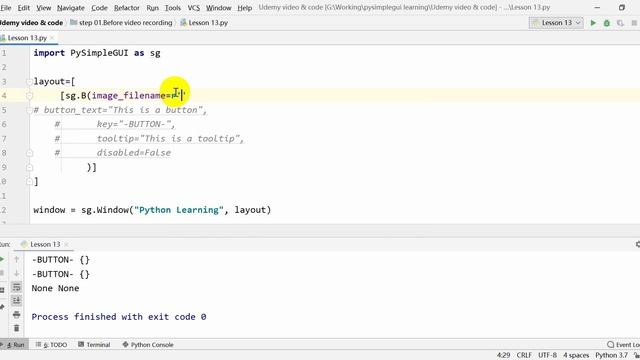Clear all Run console output with trash icon
Image resolution: width=640 pixels, height=360 pixels.
point(16,328)
